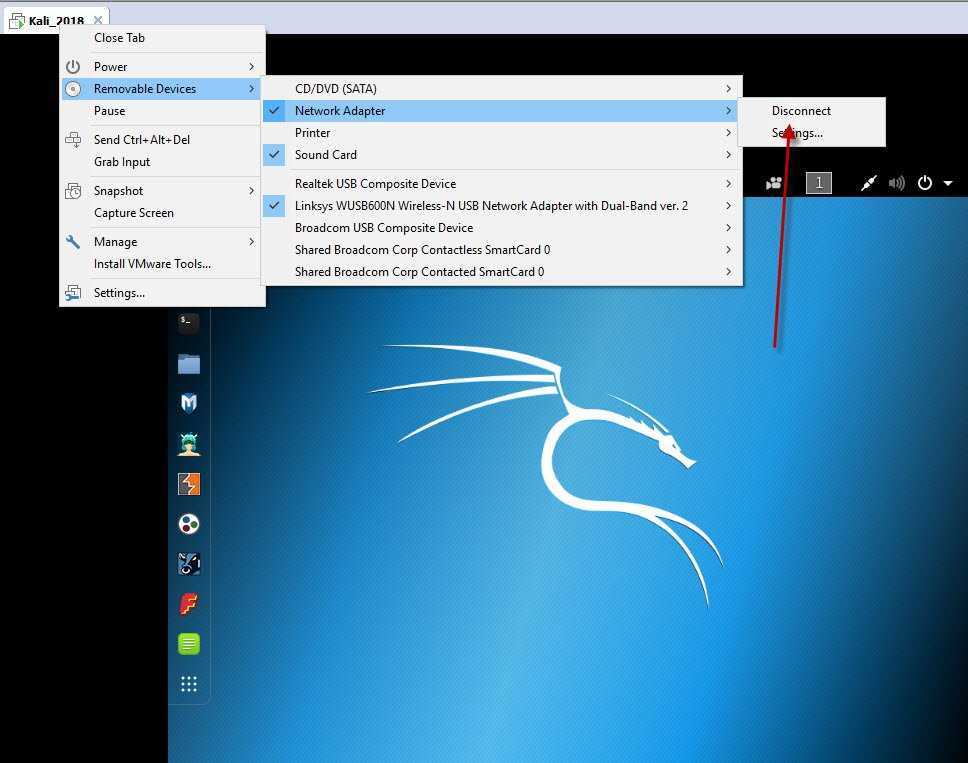Expand the Power submenu arrow
The width and height of the screenshot is (968, 763).
pyautogui.click(x=251, y=67)
